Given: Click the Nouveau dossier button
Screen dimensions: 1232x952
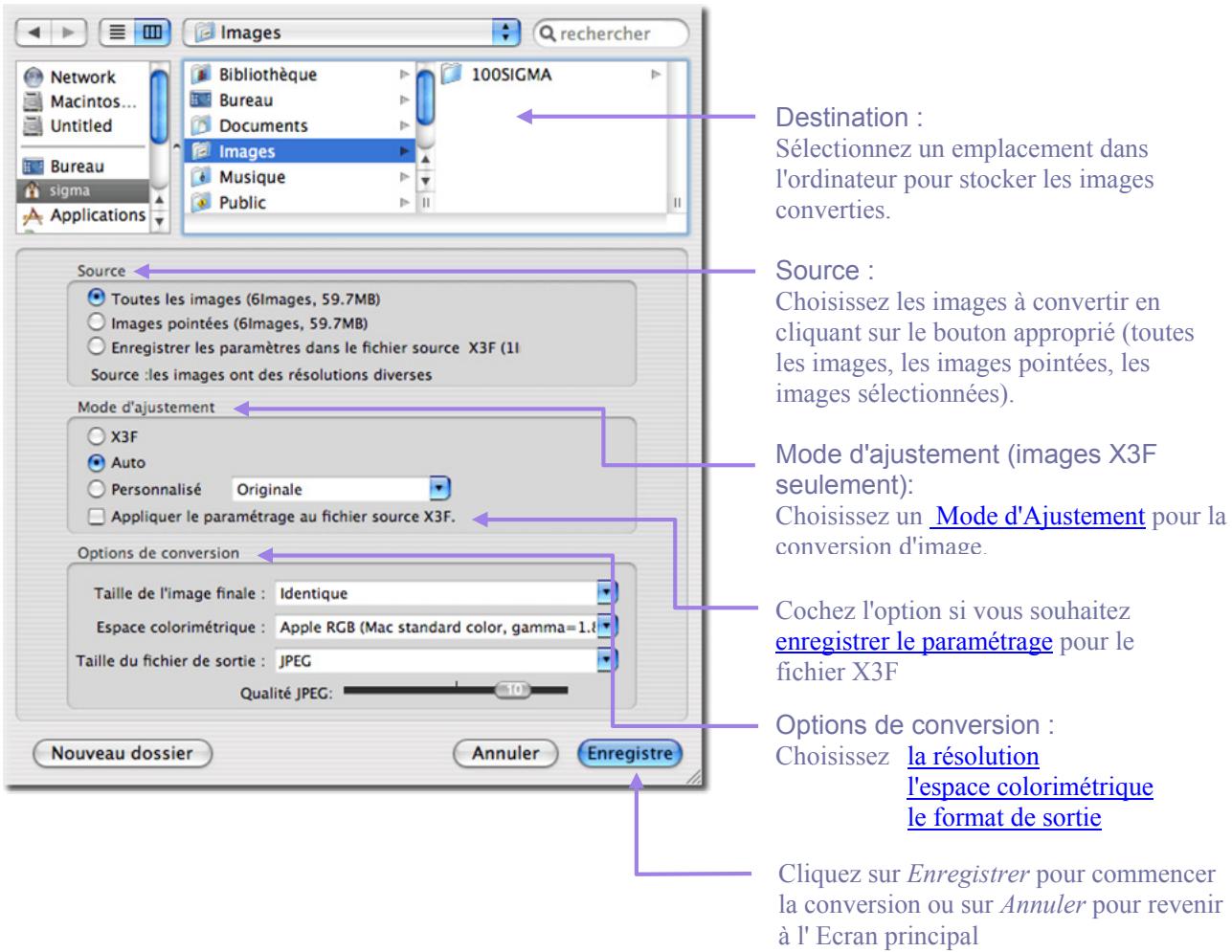Looking at the screenshot, I should point(123,753).
